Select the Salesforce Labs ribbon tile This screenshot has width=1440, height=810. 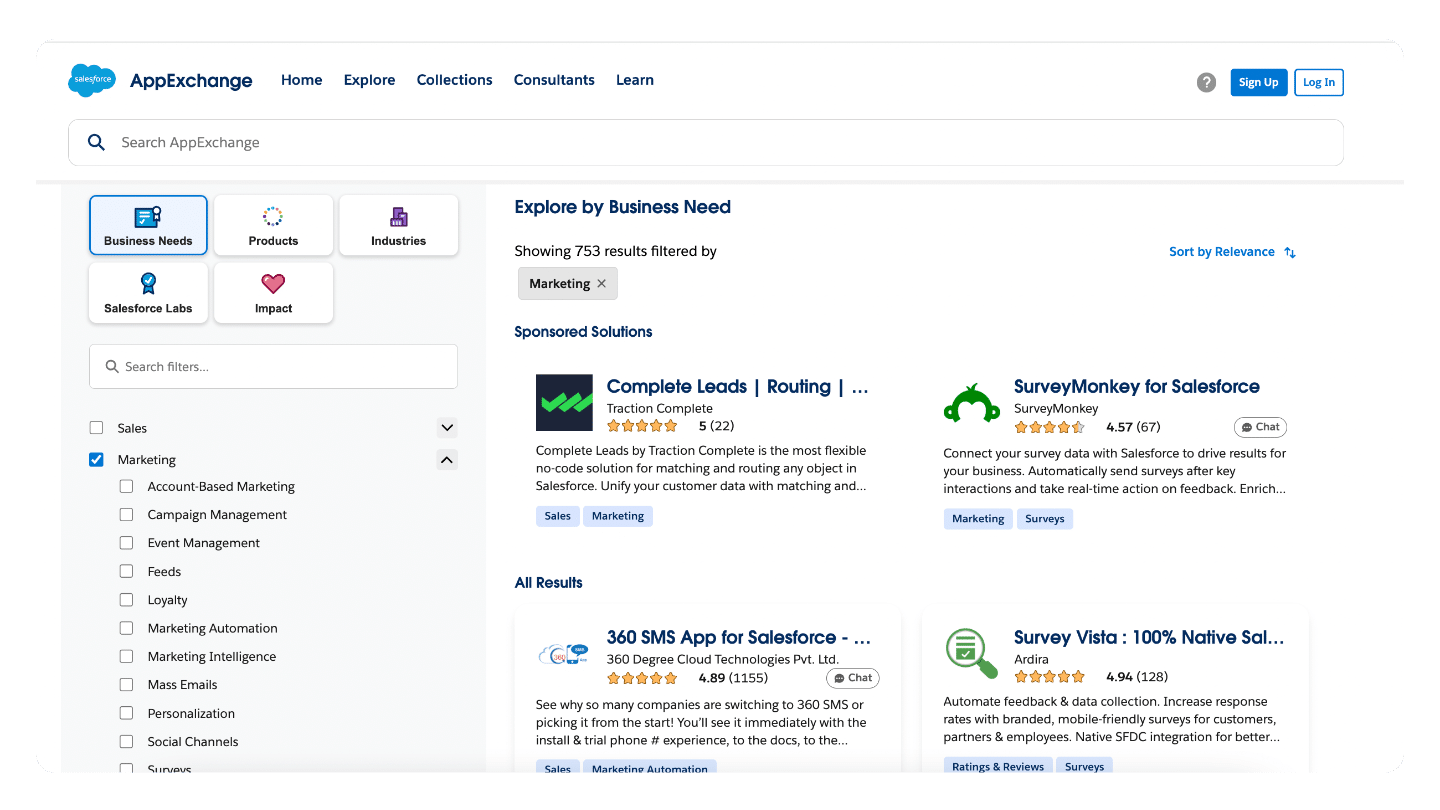(148, 293)
